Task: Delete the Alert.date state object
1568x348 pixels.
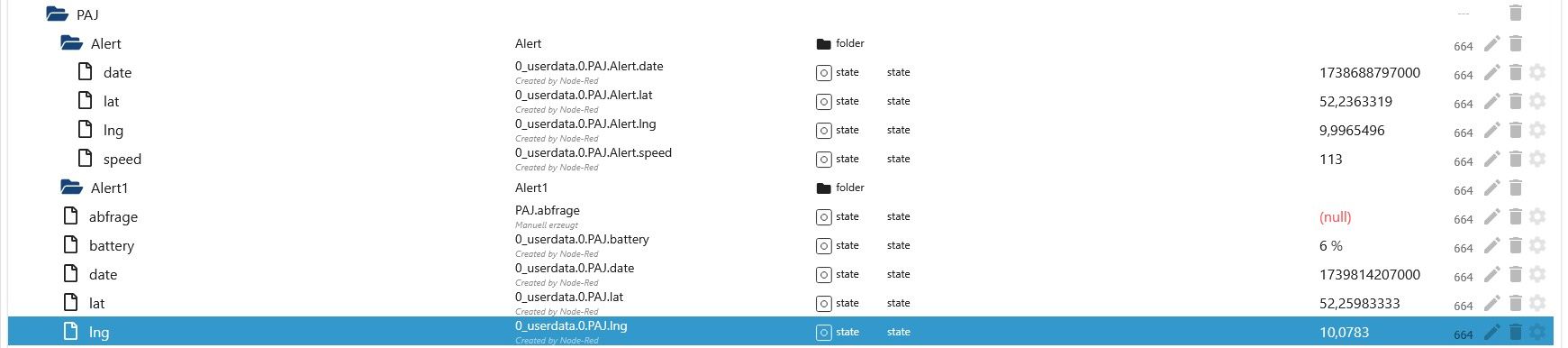Action: click(1516, 72)
